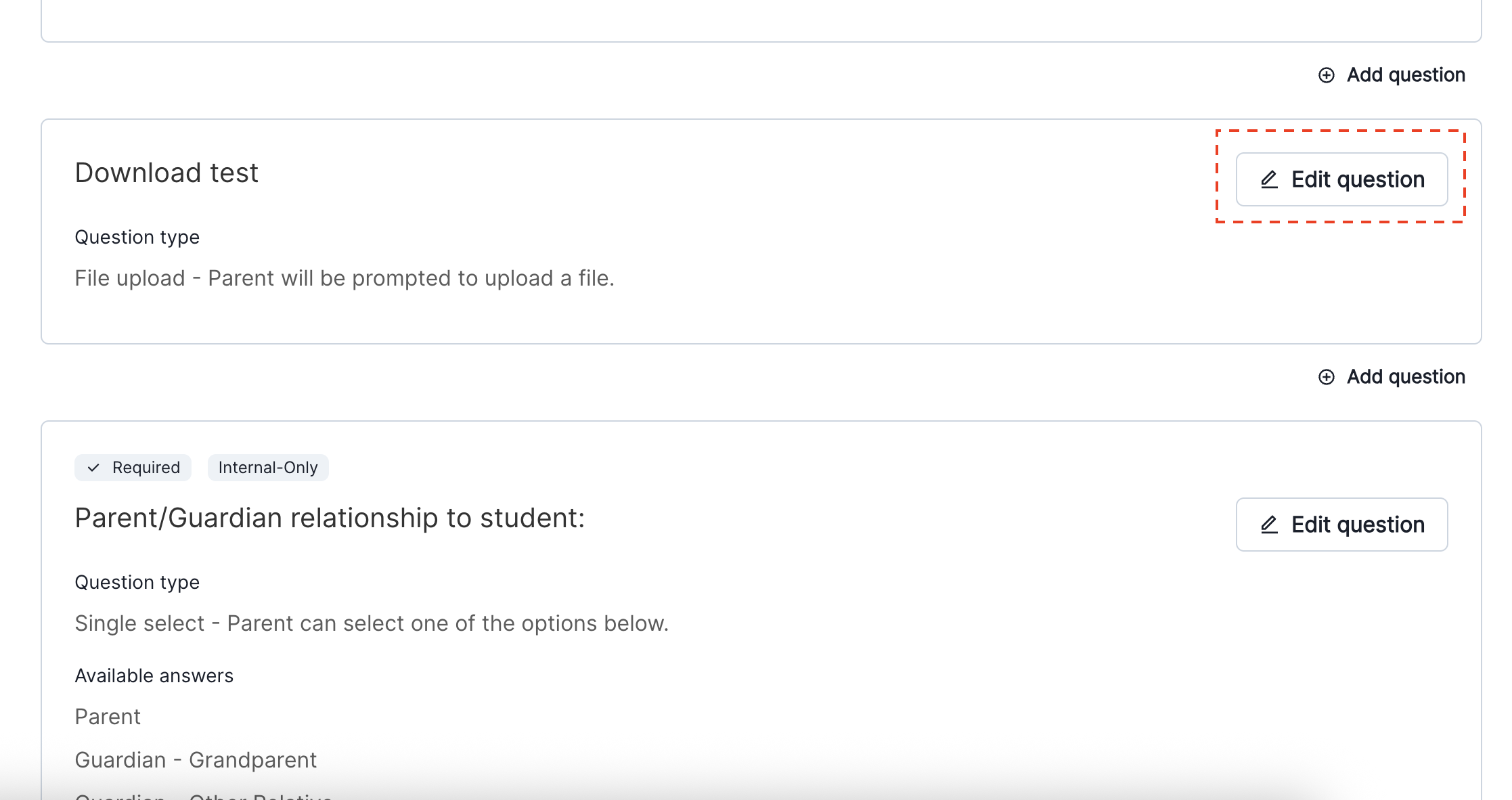The image size is (1512, 800).
Task: Click the Available answers label
Action: 154,676
